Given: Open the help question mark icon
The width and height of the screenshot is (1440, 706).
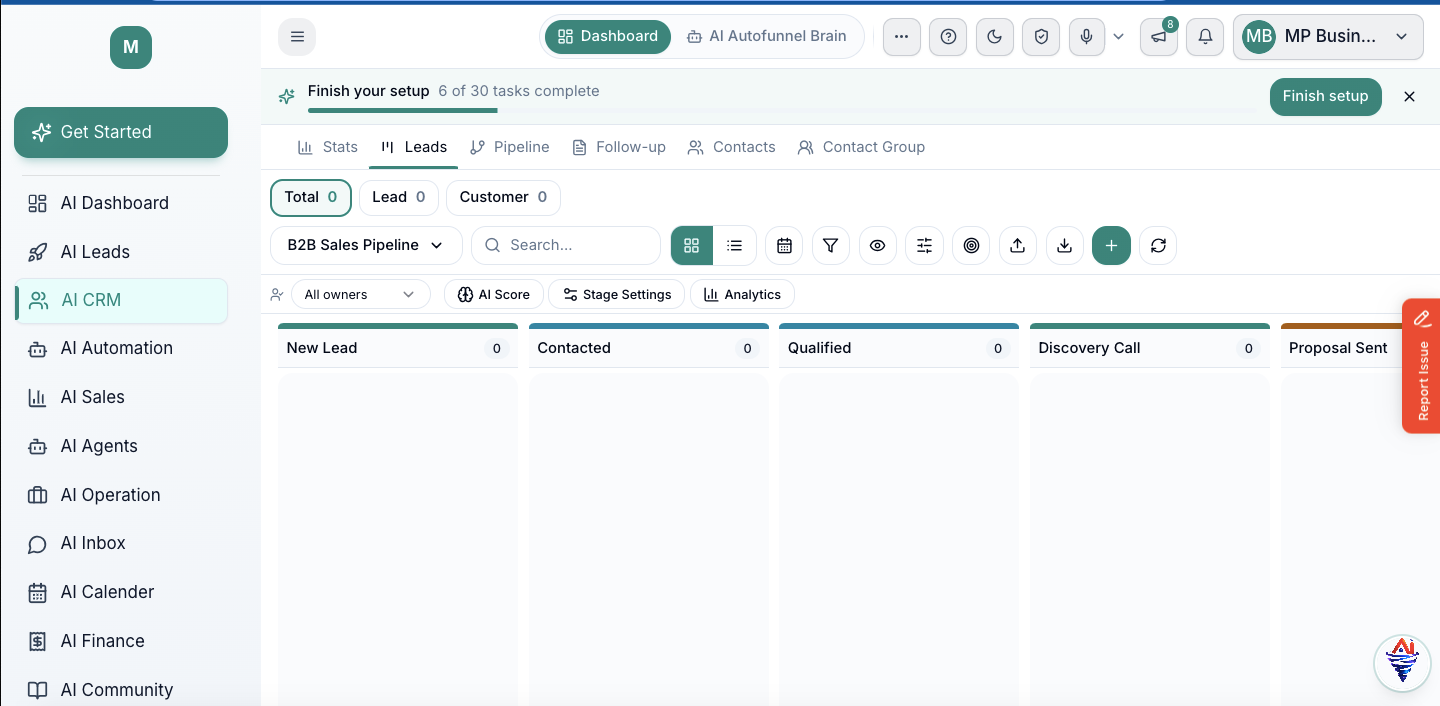Looking at the screenshot, I should (948, 37).
